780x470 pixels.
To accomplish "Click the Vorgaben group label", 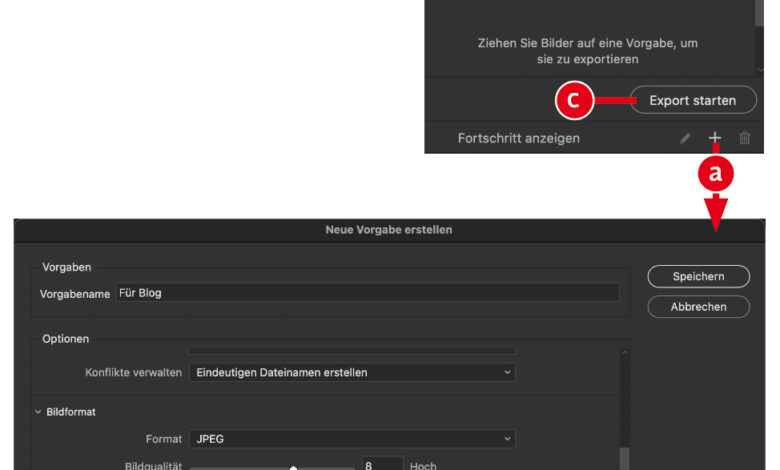I will click(x=67, y=267).
